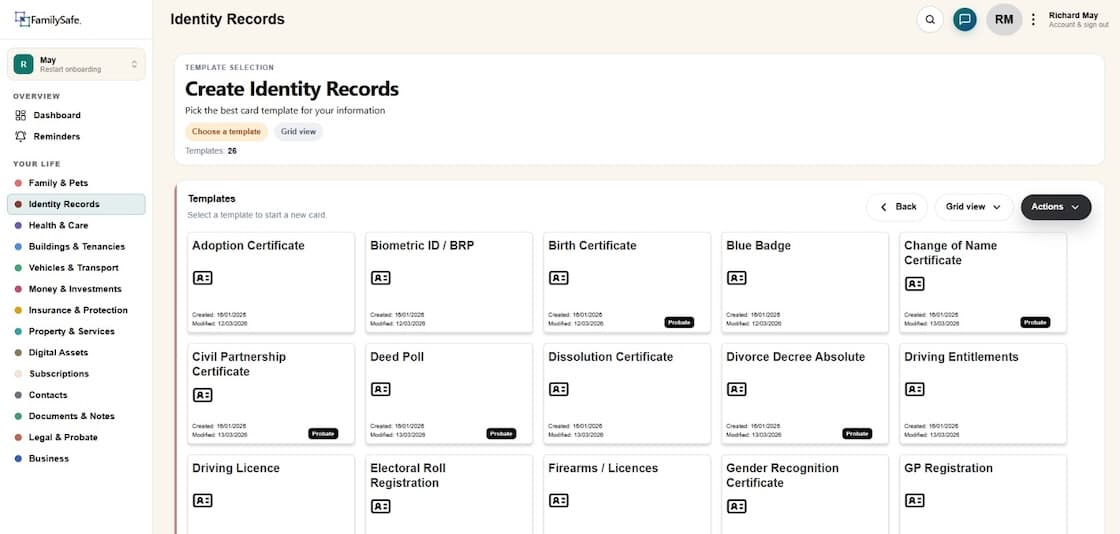Select the Electoral Roll Registration template title

coord(408,475)
